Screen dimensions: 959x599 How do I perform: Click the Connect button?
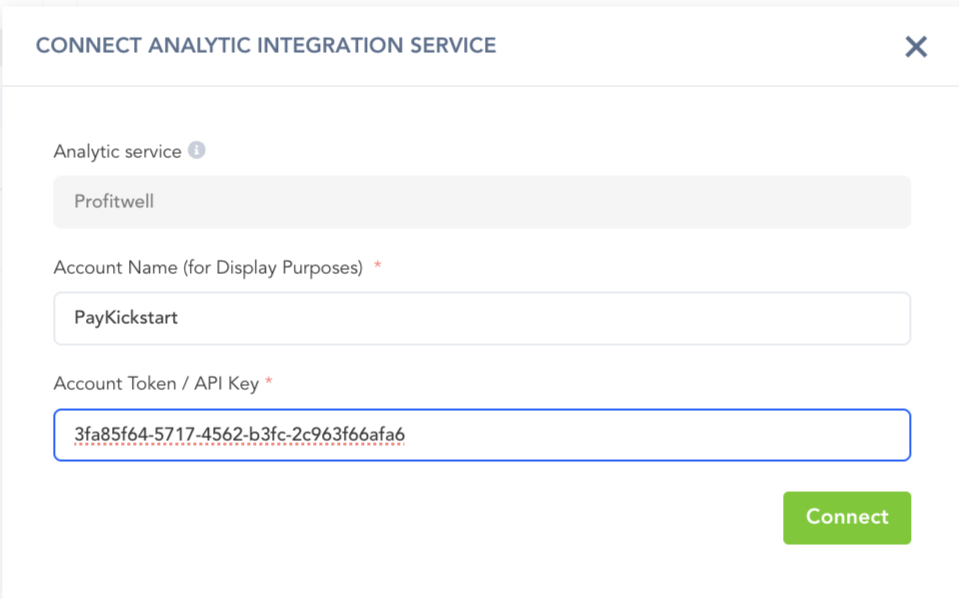click(846, 517)
